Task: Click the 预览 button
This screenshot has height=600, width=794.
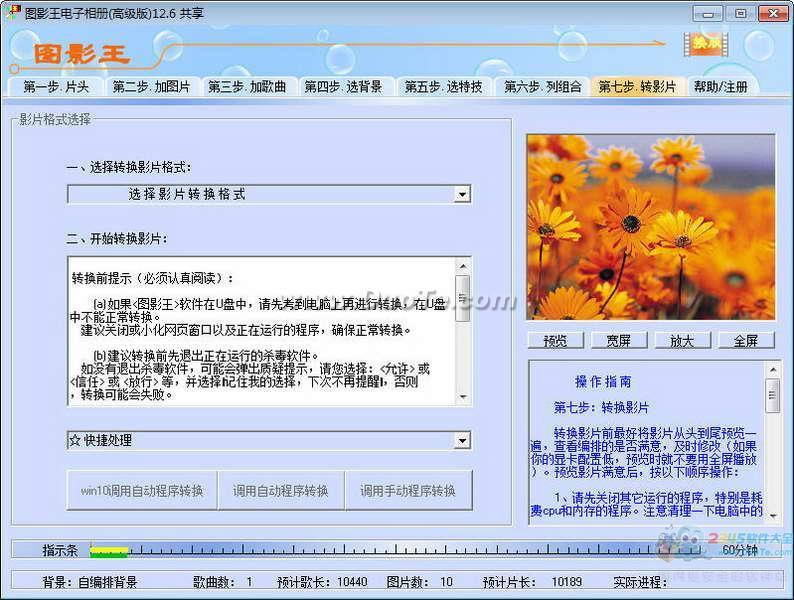Action: [555, 341]
